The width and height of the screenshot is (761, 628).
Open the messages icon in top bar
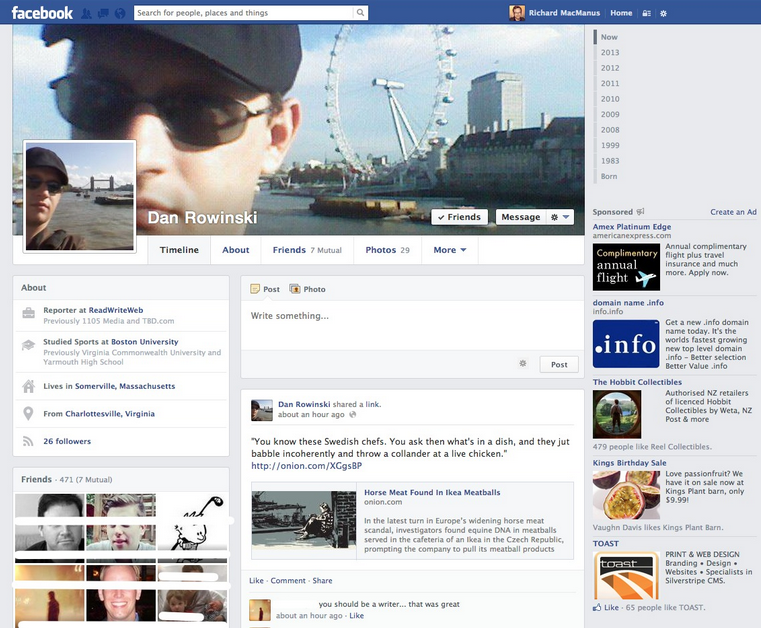coord(104,13)
